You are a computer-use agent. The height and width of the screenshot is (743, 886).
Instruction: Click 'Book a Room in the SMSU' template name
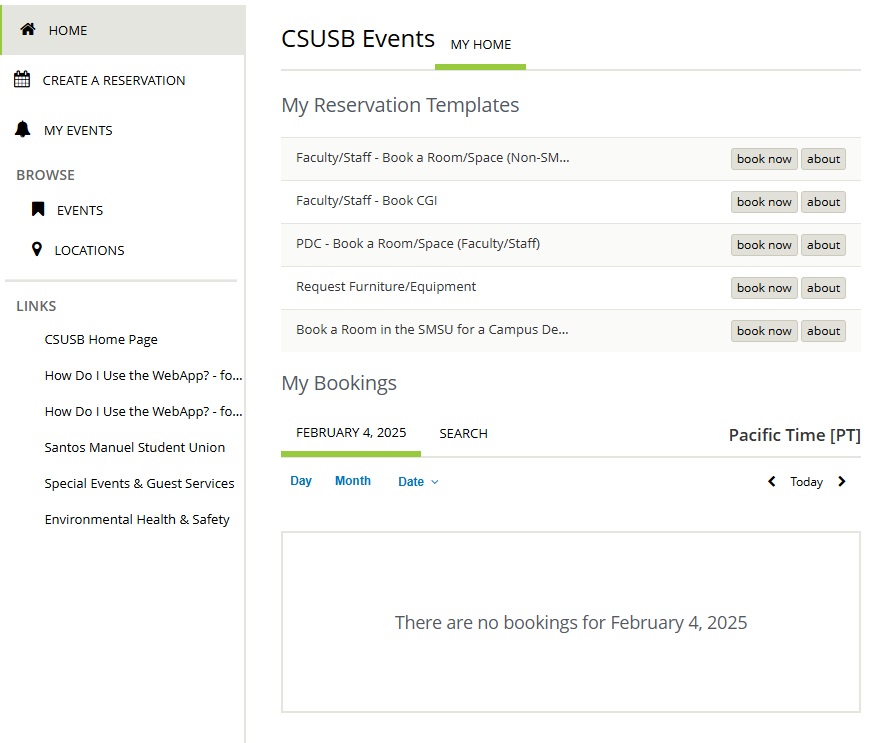tap(432, 329)
